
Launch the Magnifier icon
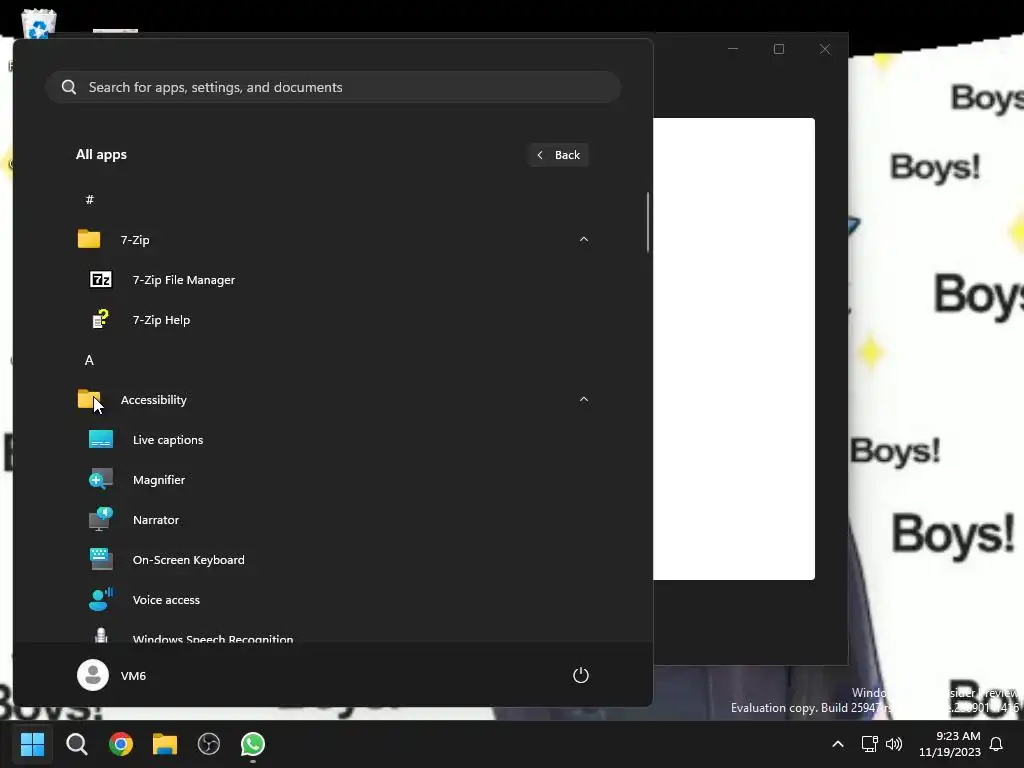click(101, 479)
